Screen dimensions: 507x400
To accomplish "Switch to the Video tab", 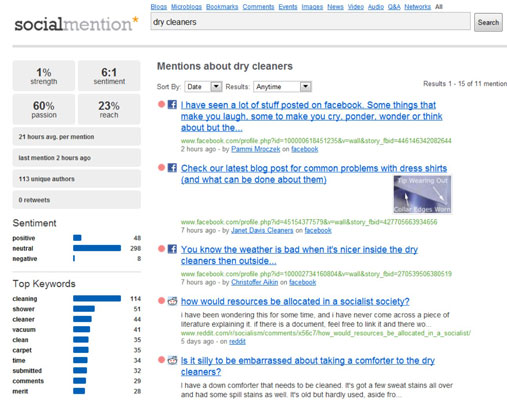I will pyautogui.click(x=356, y=7).
